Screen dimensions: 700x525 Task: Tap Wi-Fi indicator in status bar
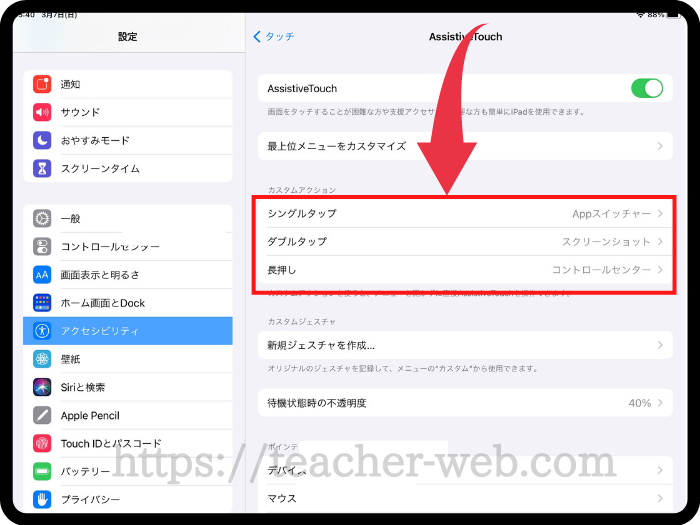(x=641, y=15)
